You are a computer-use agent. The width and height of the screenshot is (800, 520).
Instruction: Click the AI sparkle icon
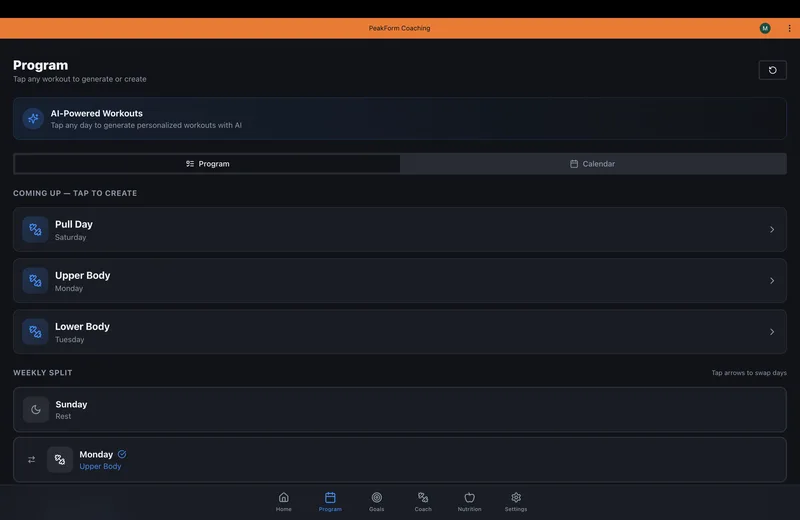pos(33,118)
